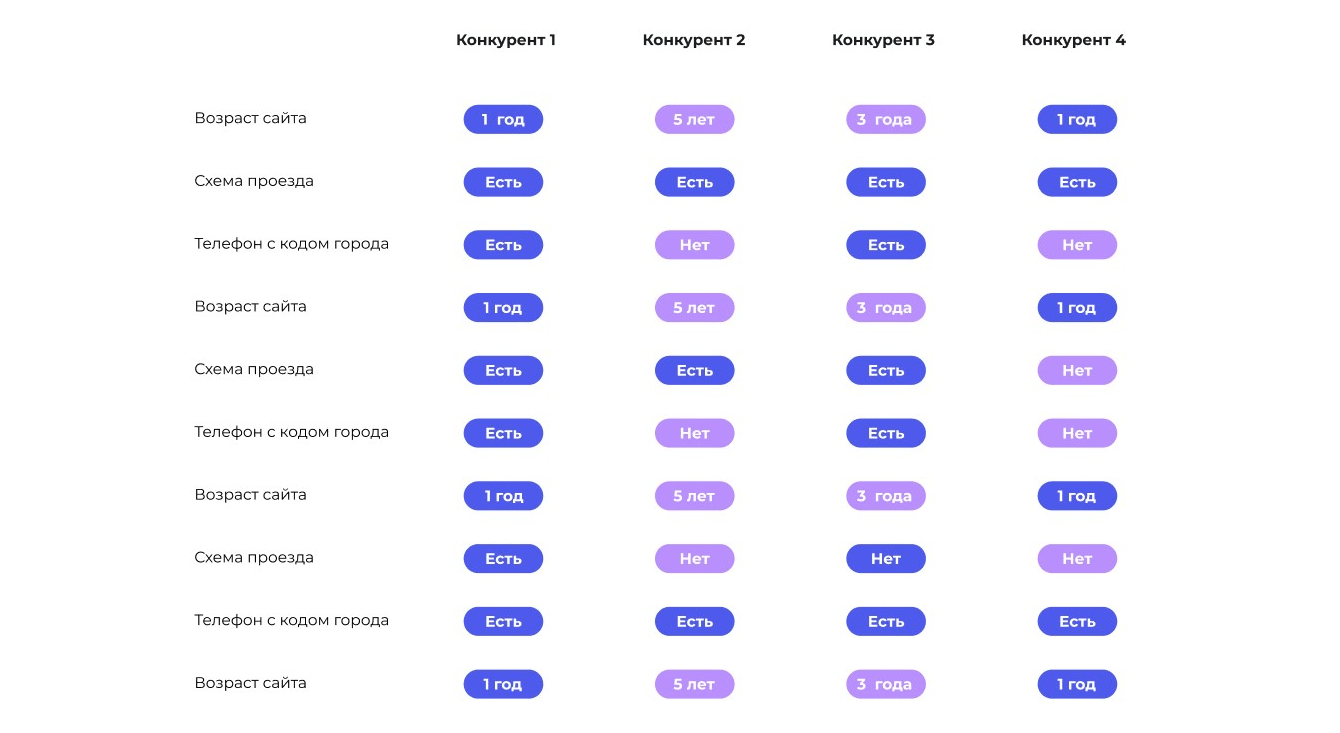Click Конкурент 3's Есть badge in first Схема проезда row
This screenshot has height=733, width=1340.
[x=886, y=182]
